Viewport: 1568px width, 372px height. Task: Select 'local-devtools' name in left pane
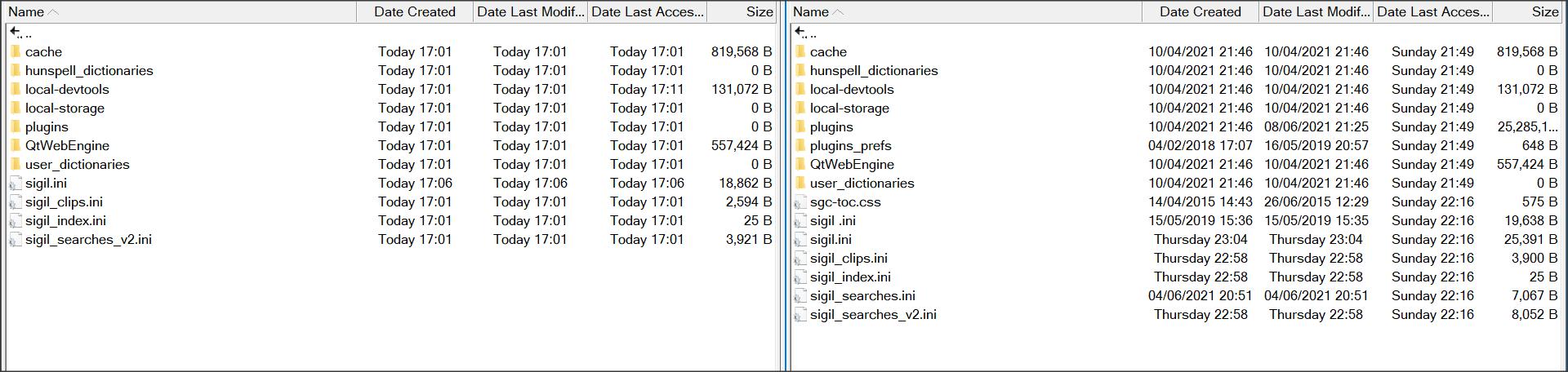[67, 89]
